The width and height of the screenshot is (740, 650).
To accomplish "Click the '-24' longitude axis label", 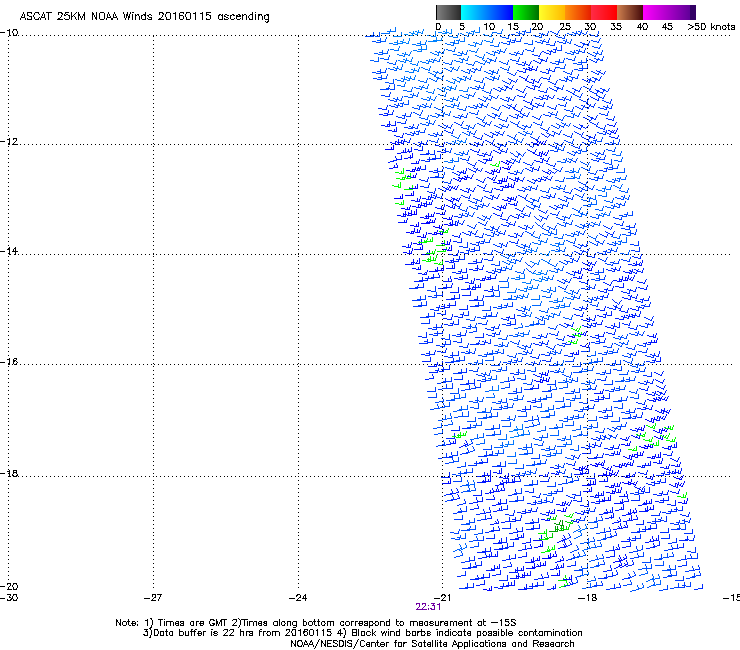I will pos(298,598).
